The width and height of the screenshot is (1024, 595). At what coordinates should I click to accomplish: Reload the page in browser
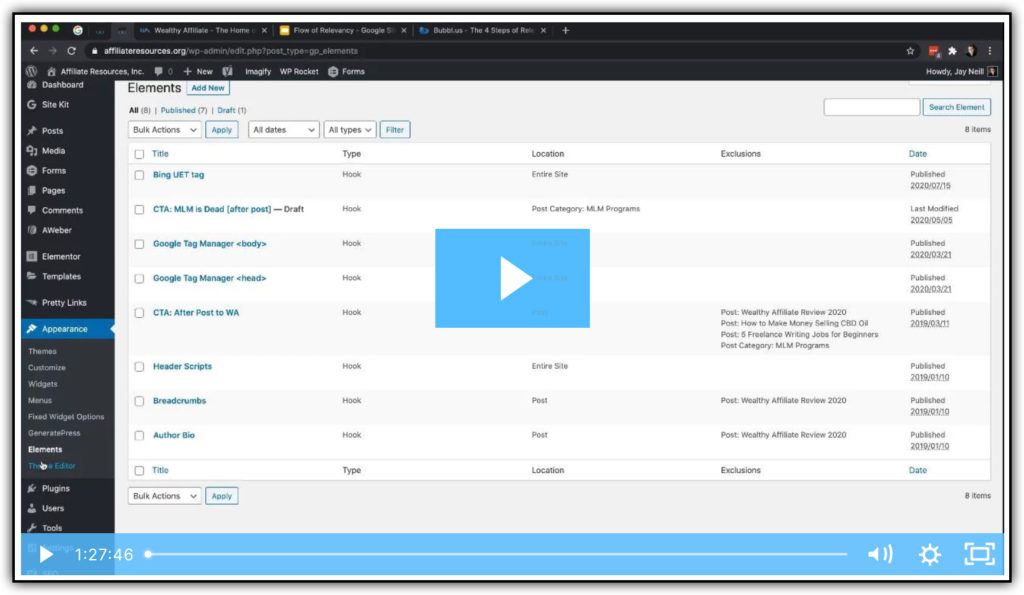pos(71,51)
